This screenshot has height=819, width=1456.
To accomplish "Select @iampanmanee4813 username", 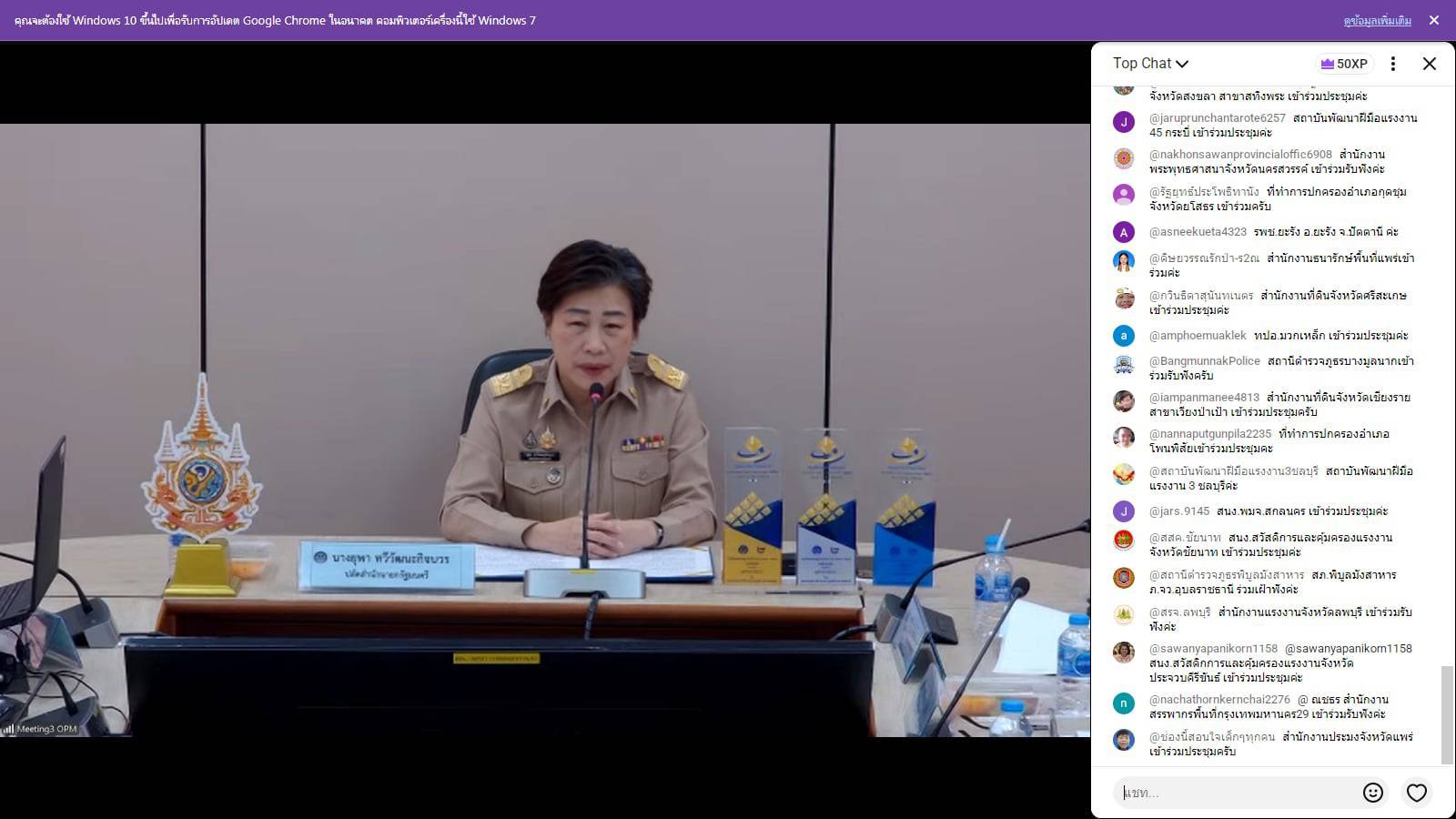I will (1204, 398).
